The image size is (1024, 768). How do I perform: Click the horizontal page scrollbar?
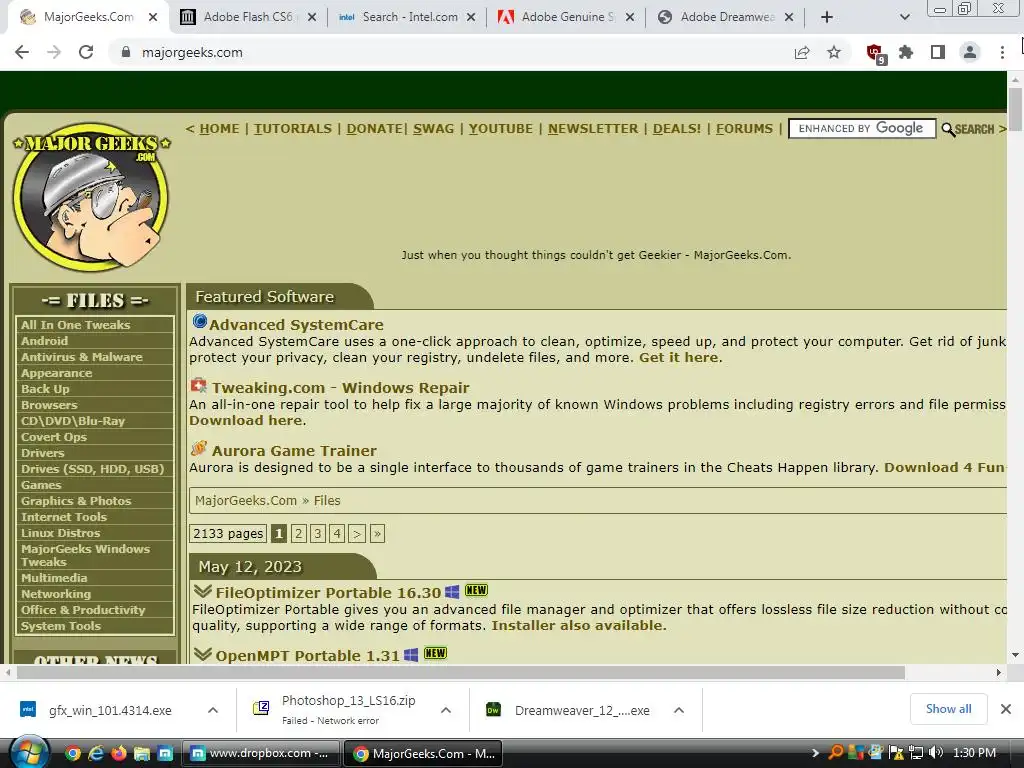point(460,672)
